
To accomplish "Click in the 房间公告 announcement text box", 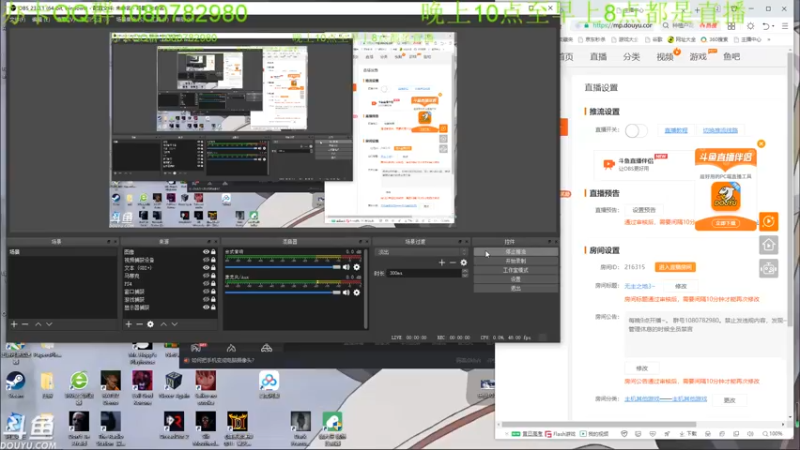I will (x=706, y=335).
